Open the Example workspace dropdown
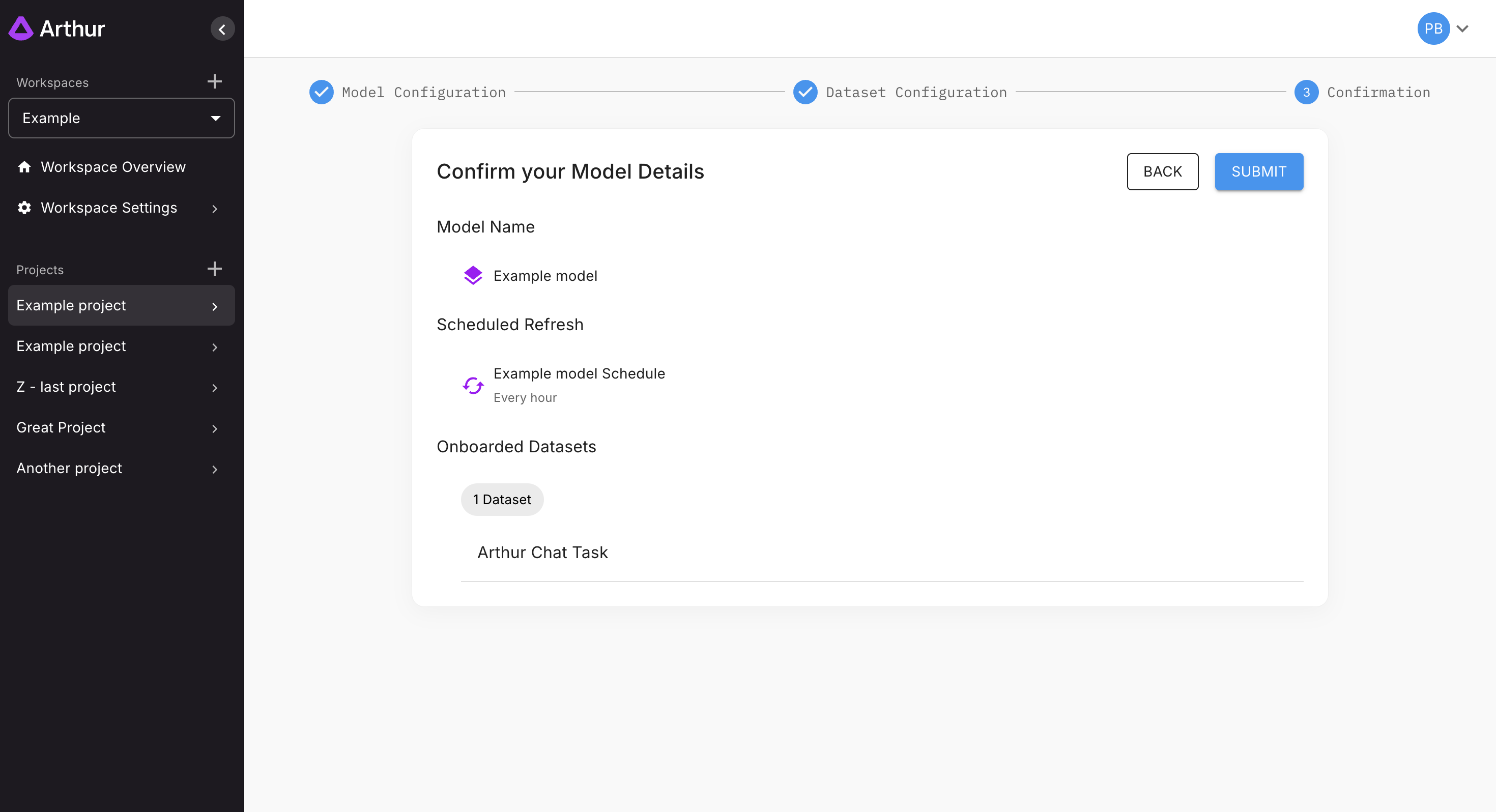This screenshot has width=1496, height=812. point(122,119)
